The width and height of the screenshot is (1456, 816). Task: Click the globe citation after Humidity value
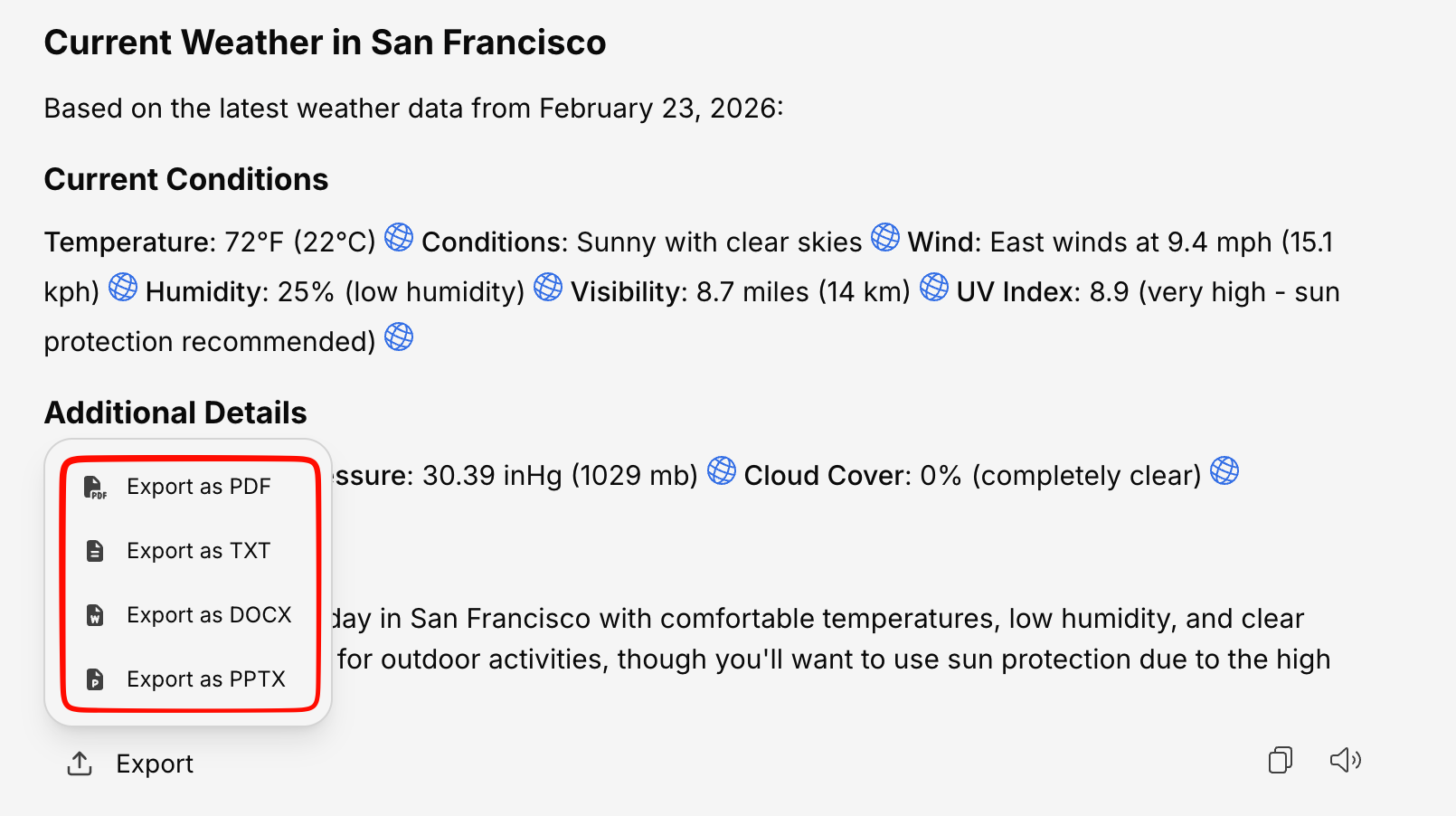tap(548, 288)
